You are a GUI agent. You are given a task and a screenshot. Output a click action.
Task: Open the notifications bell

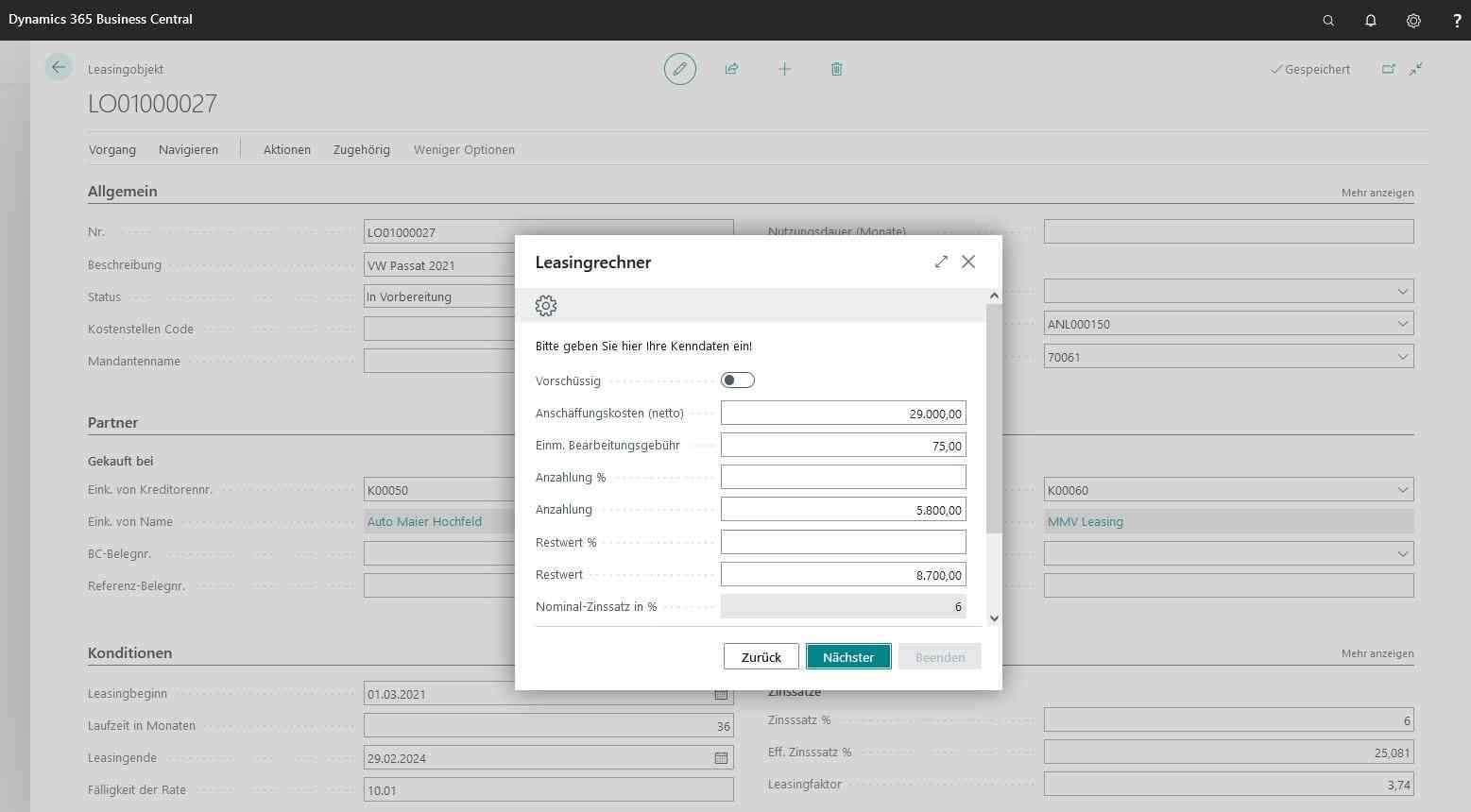pyautogui.click(x=1371, y=20)
